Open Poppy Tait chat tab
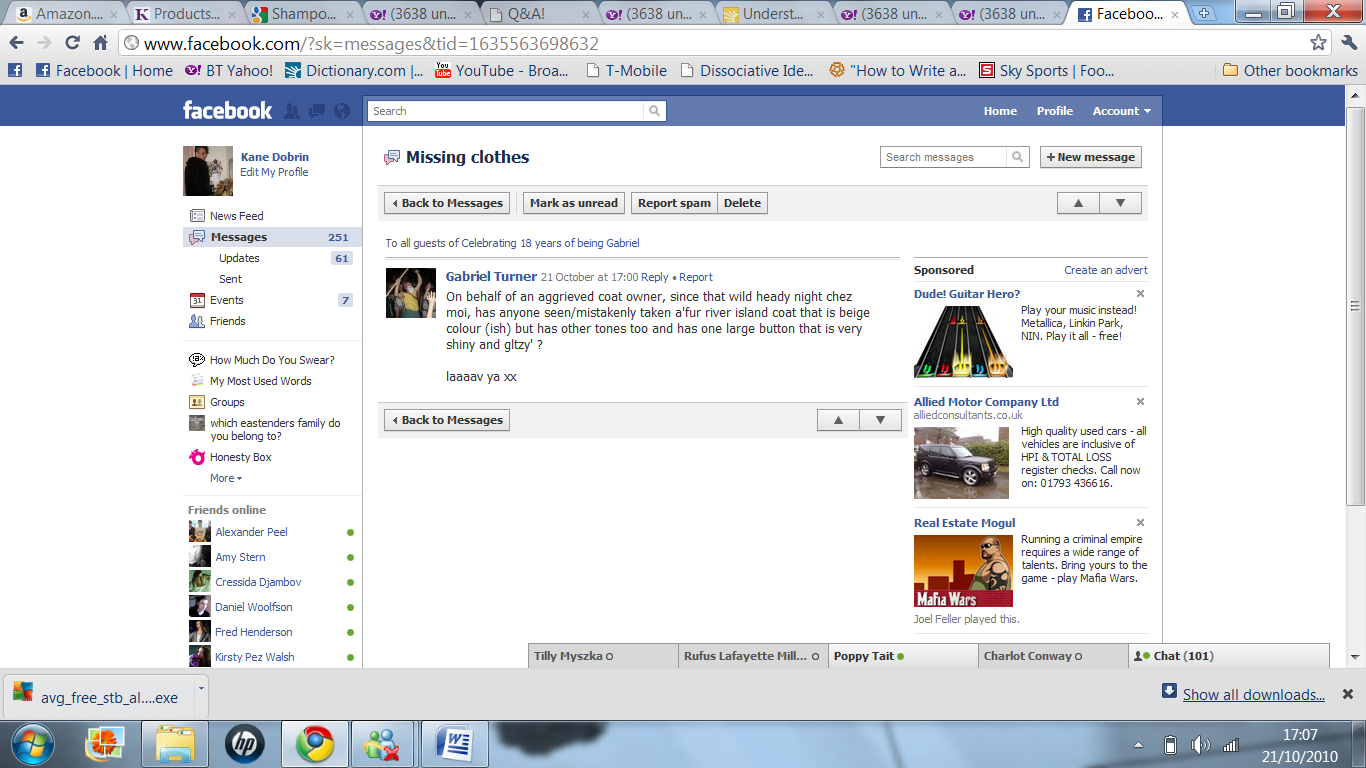 coord(903,656)
